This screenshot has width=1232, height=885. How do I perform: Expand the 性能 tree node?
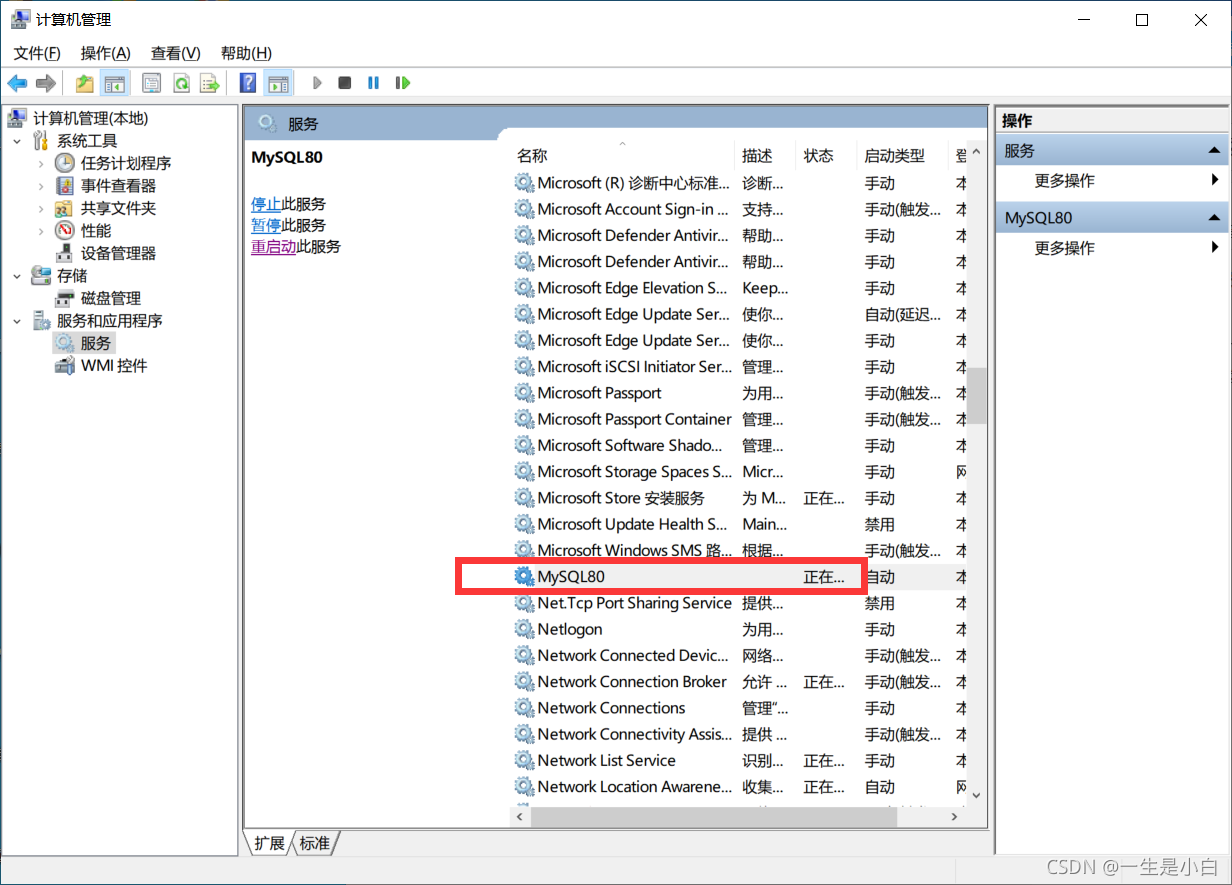pyautogui.click(x=41, y=231)
